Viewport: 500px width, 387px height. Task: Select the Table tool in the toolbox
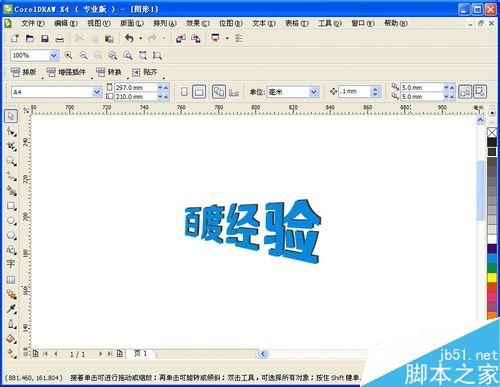(11, 279)
